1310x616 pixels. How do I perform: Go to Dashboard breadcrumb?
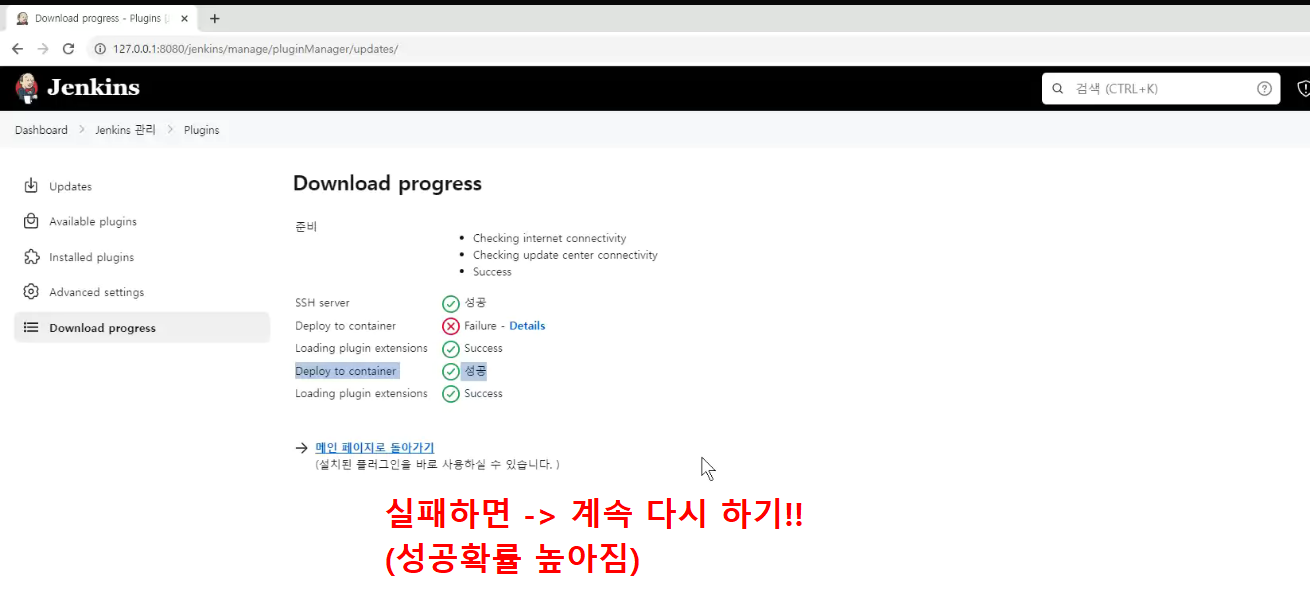tap(41, 130)
